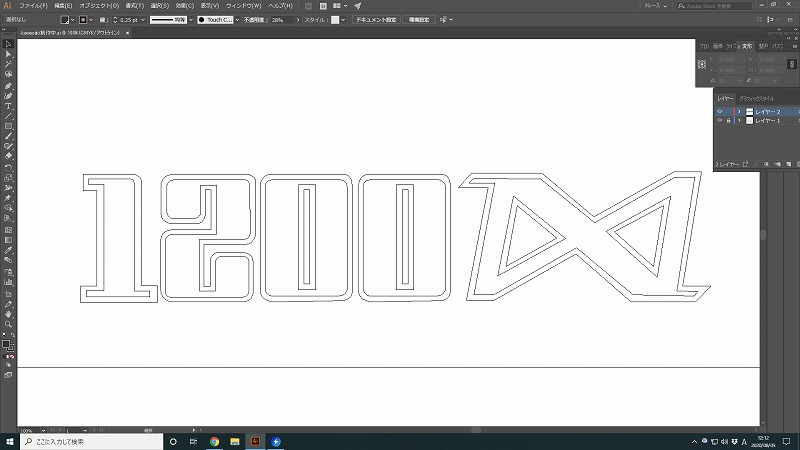Screen dimensions: 800x450
Task: Toggle visibility of レイヤー 1
Action: click(x=720, y=120)
